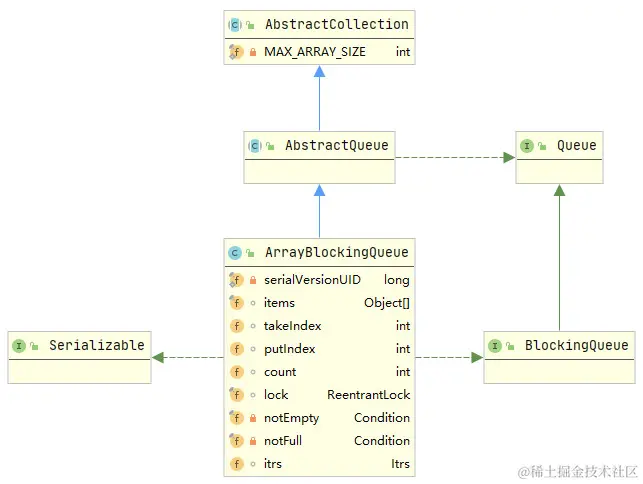
Task: Click the Object[] type label
Action: tap(387, 303)
